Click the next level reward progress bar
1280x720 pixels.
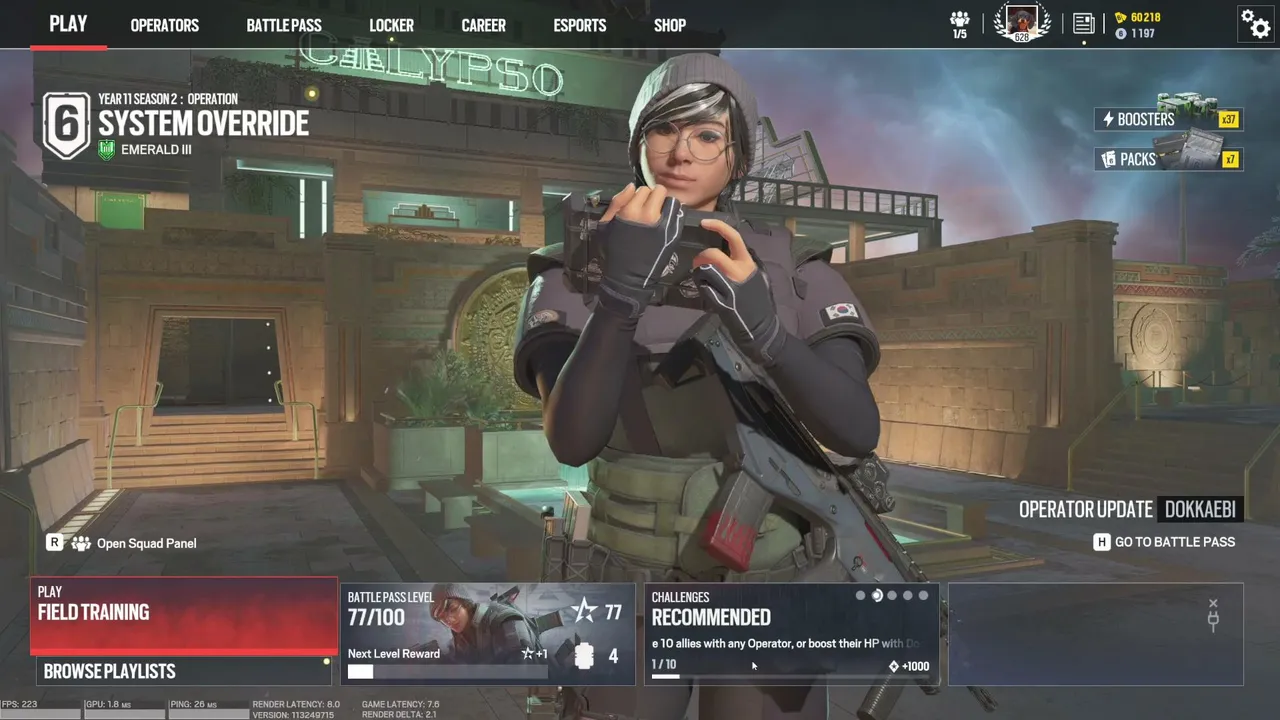coord(447,672)
